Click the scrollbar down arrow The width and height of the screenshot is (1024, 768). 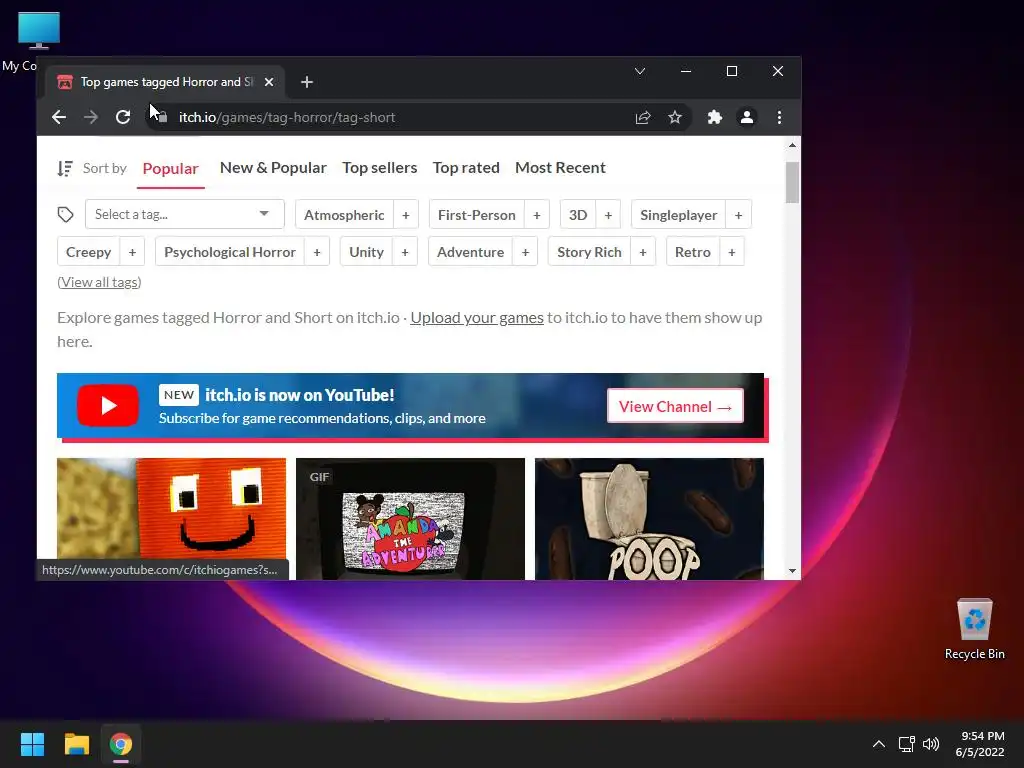click(x=792, y=571)
